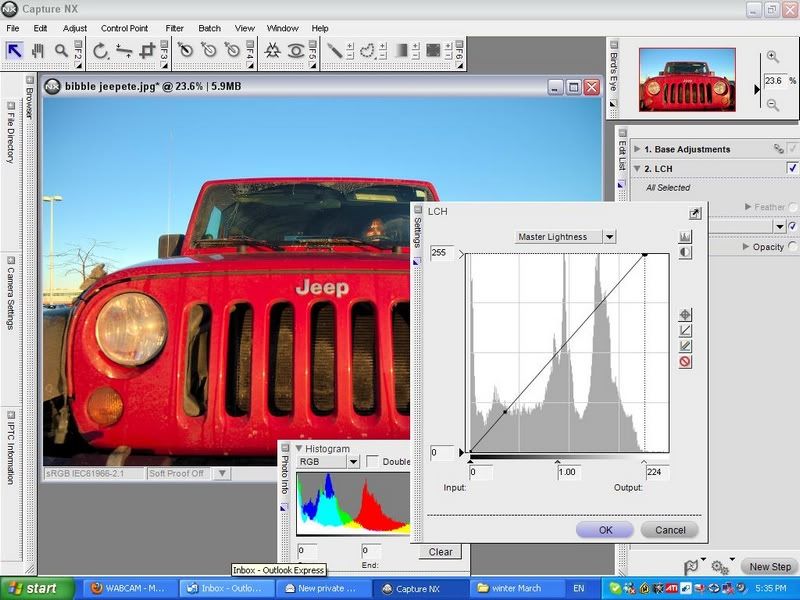Select the Hand pan tool

[x=38, y=50]
